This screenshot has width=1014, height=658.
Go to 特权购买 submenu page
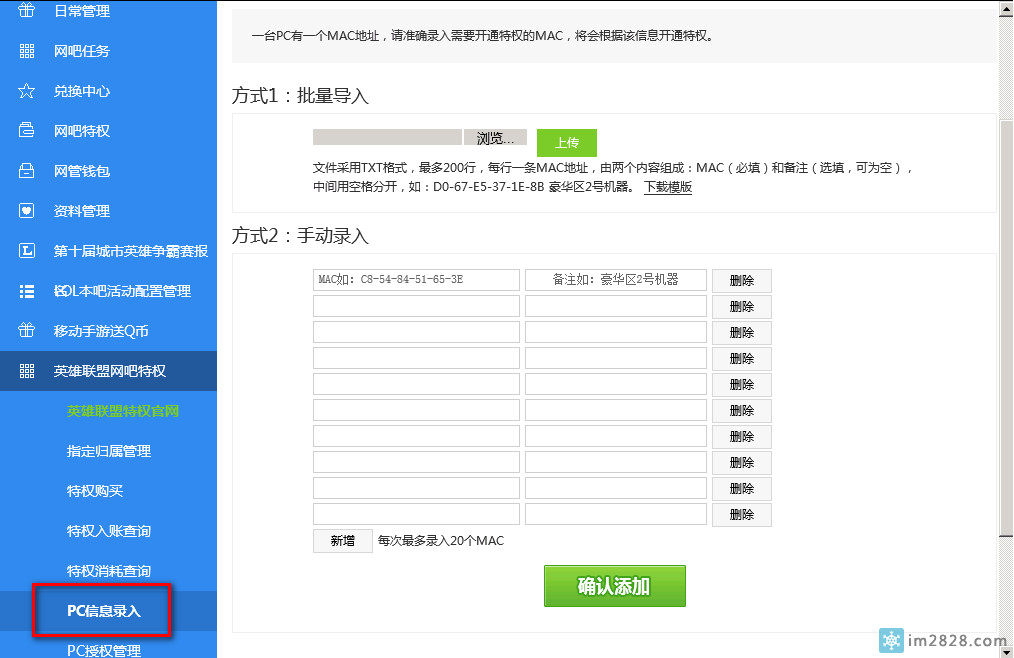click(x=95, y=491)
